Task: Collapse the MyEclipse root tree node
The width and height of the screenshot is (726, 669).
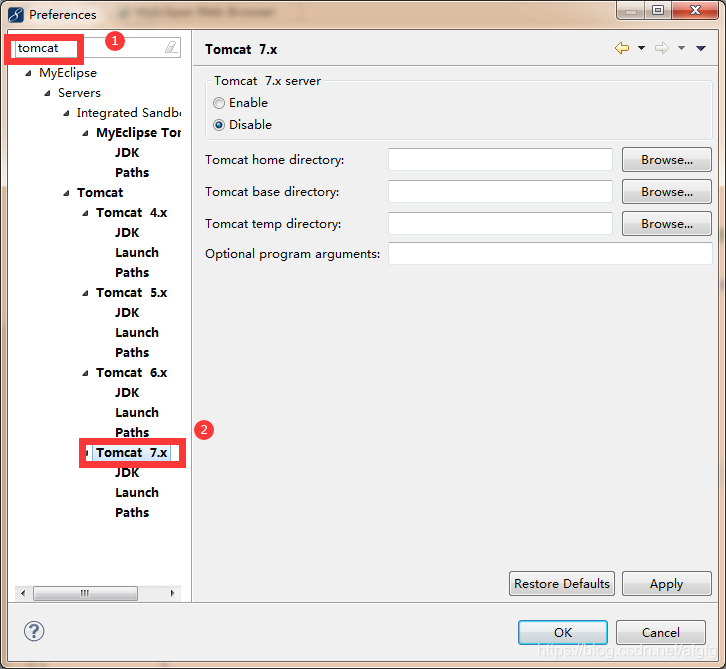Action: (28, 73)
